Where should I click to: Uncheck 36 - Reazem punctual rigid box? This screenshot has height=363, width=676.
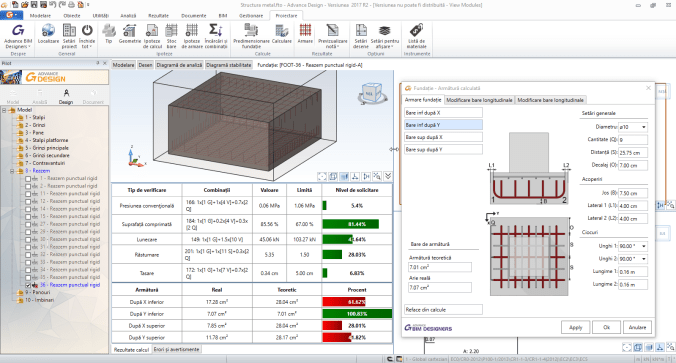(x=28, y=285)
